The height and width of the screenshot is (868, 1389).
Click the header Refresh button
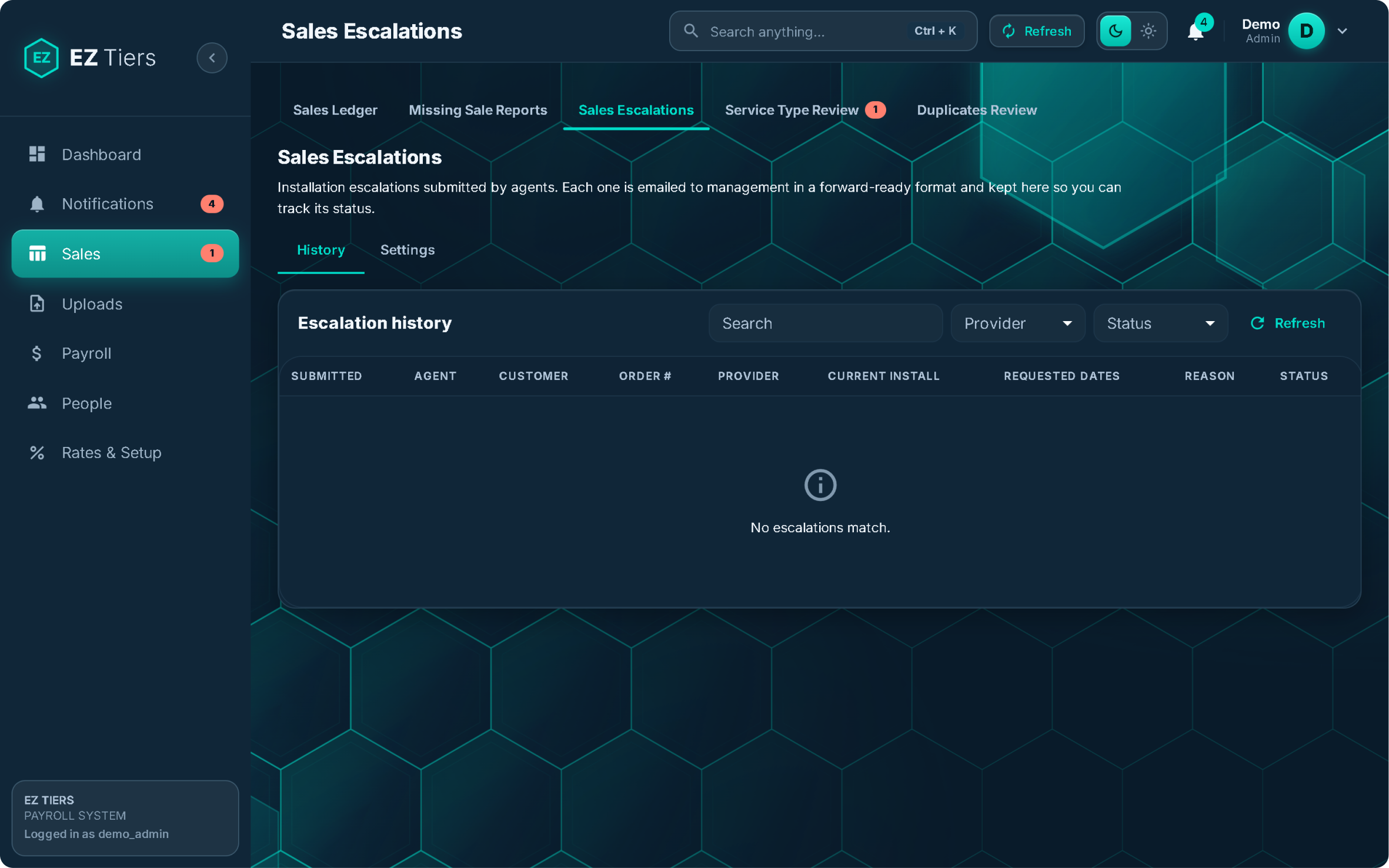1036,31
